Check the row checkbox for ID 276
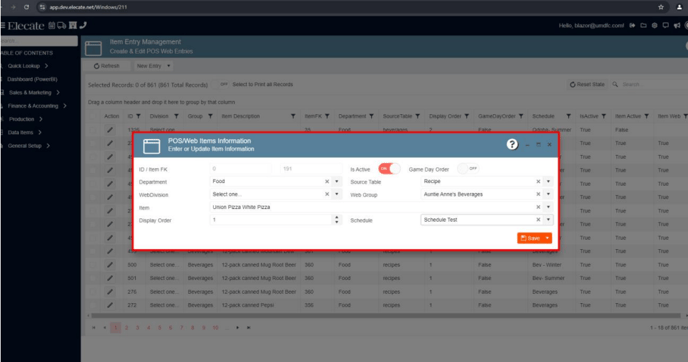 pos(92,292)
